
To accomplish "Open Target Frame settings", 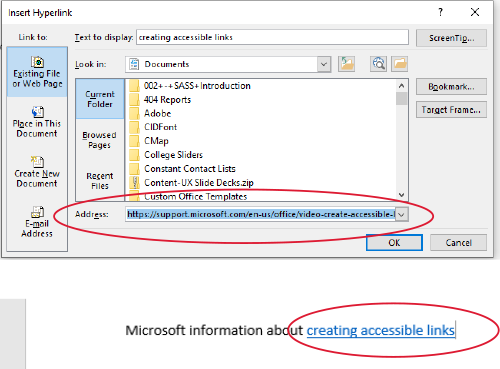I will (451, 110).
